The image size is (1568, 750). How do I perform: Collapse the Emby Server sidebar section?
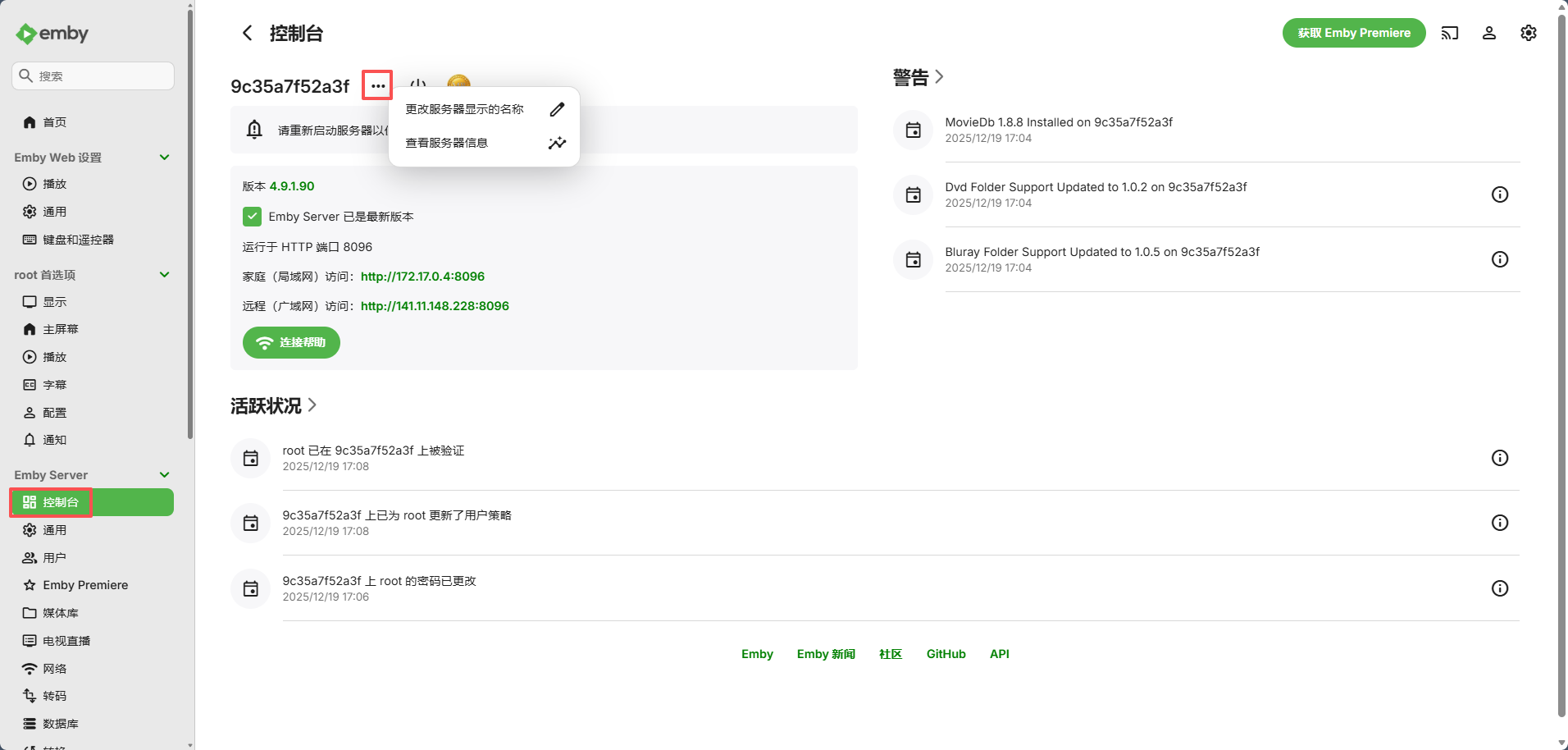164,475
